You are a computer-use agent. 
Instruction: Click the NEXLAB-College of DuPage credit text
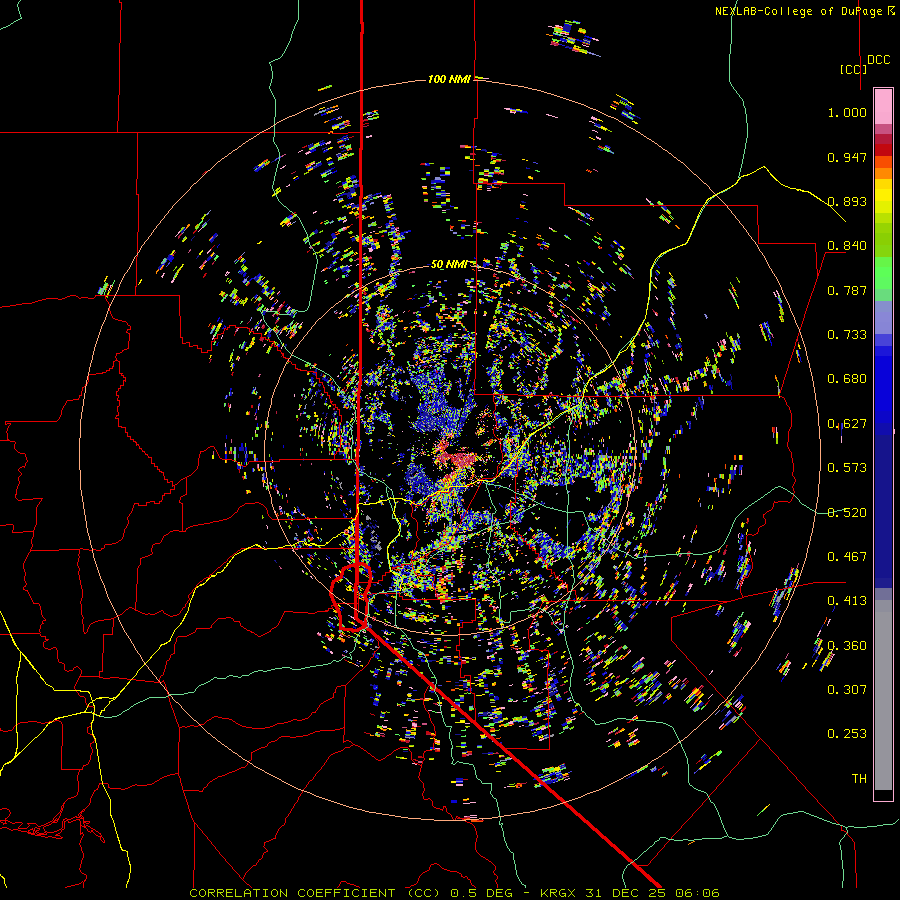tap(804, 11)
